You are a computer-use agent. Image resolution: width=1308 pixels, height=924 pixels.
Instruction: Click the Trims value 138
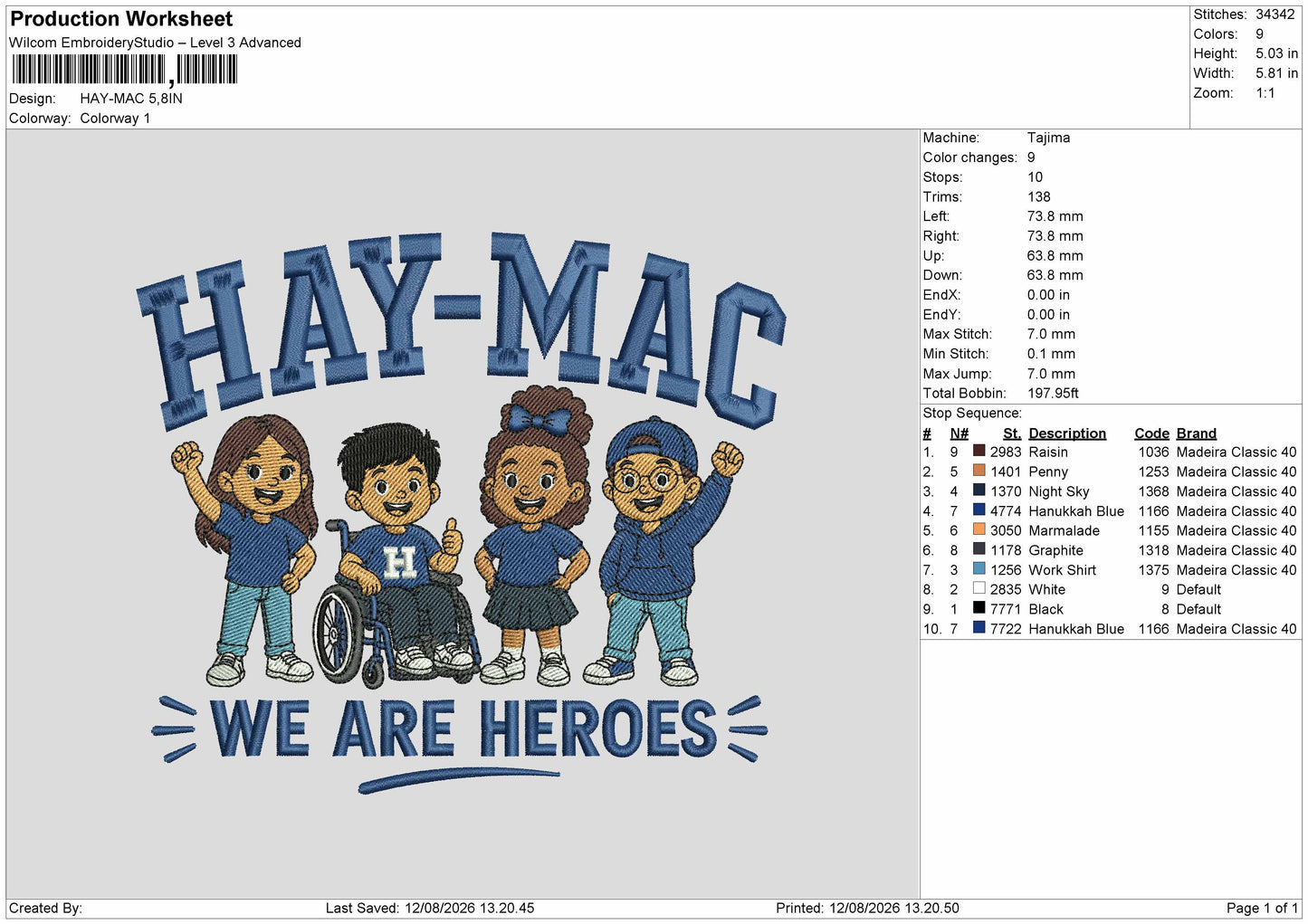coord(1038,196)
